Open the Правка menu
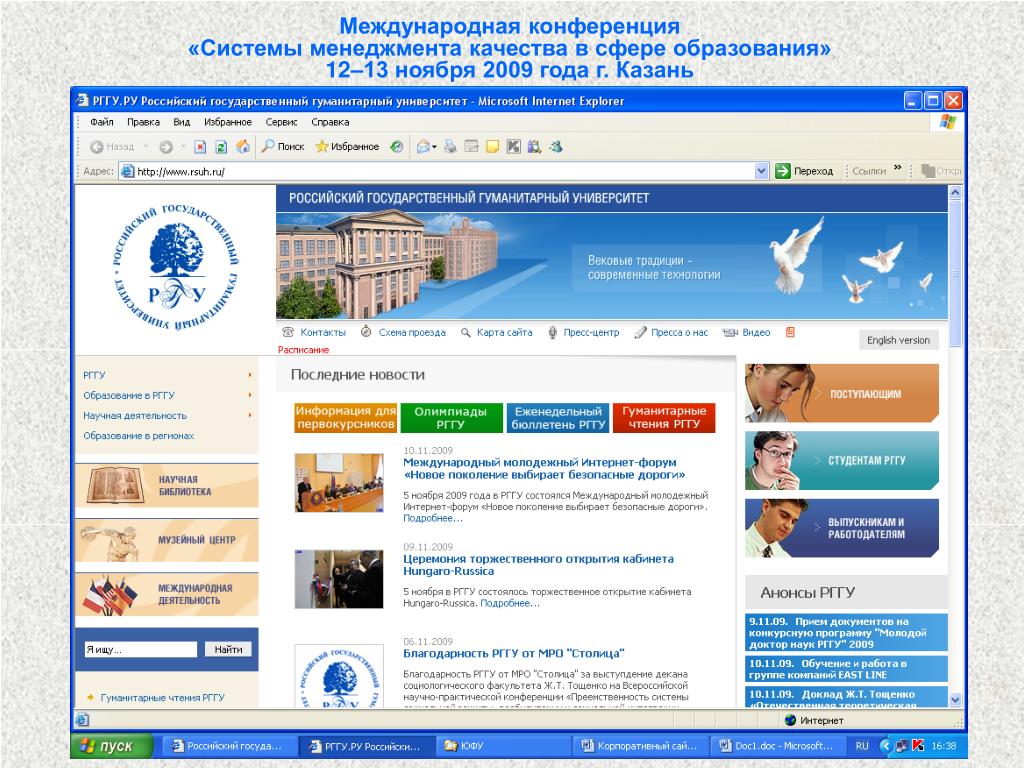The image size is (1024, 768). pos(144,122)
